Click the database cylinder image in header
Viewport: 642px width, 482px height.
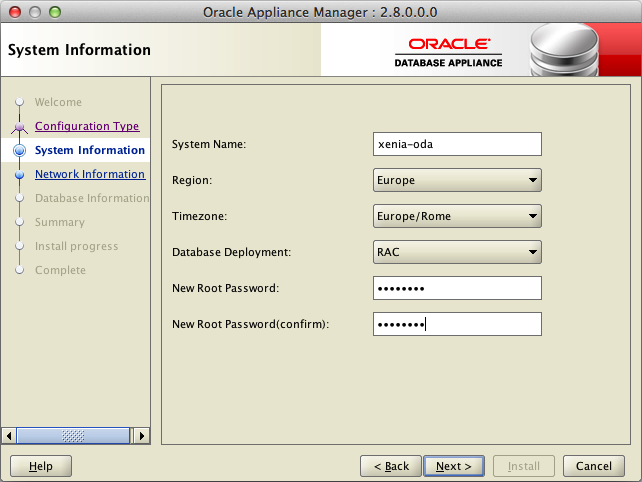pyautogui.click(x=565, y=50)
